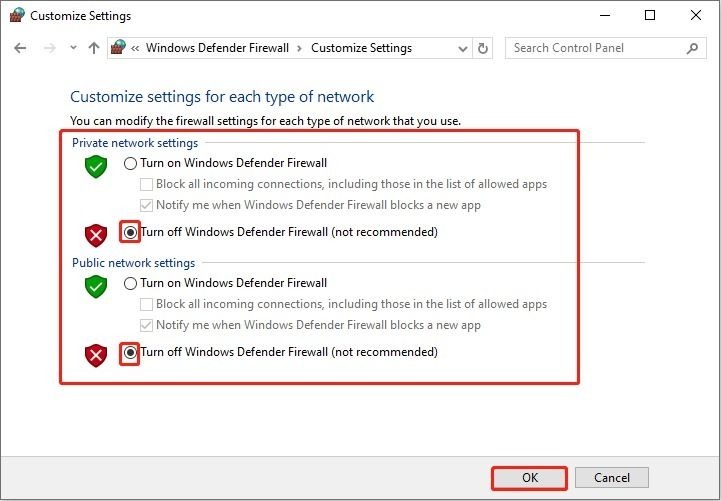
Task: Select Turn on Firewall for Private network
Action: click(130, 163)
